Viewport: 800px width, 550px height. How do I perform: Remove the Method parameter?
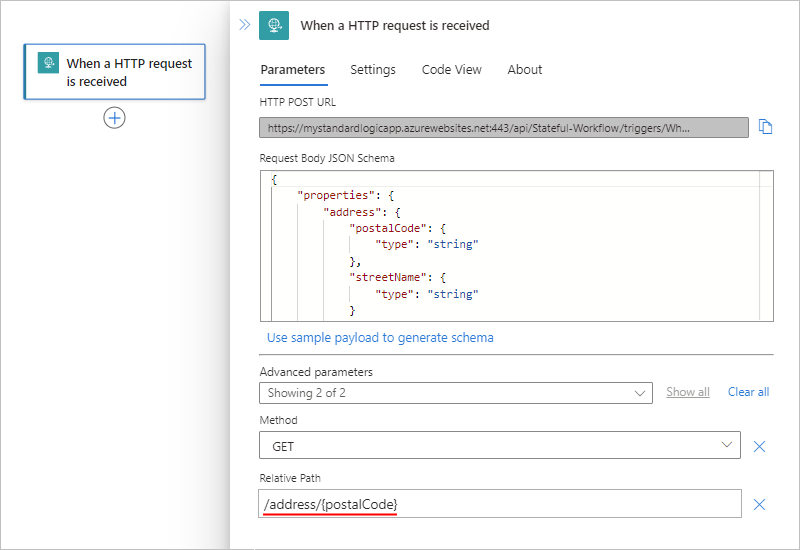point(759,447)
